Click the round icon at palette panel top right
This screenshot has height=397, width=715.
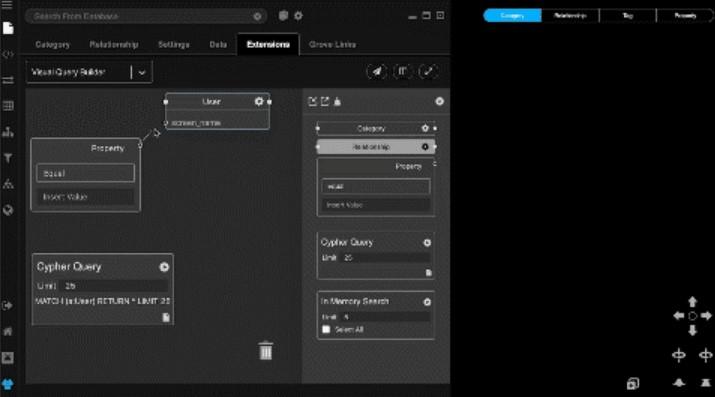(x=440, y=101)
